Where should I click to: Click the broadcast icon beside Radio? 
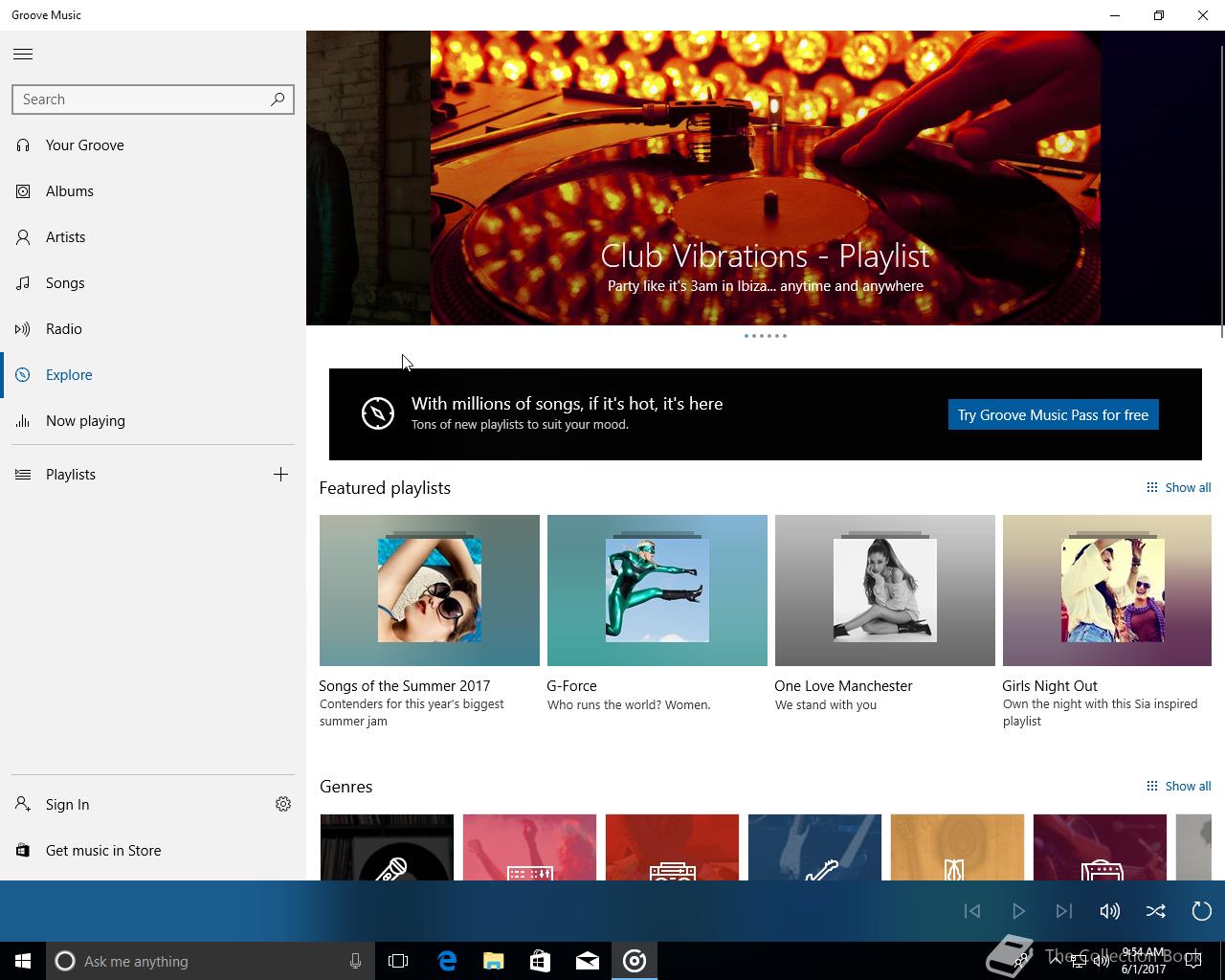pyautogui.click(x=23, y=329)
